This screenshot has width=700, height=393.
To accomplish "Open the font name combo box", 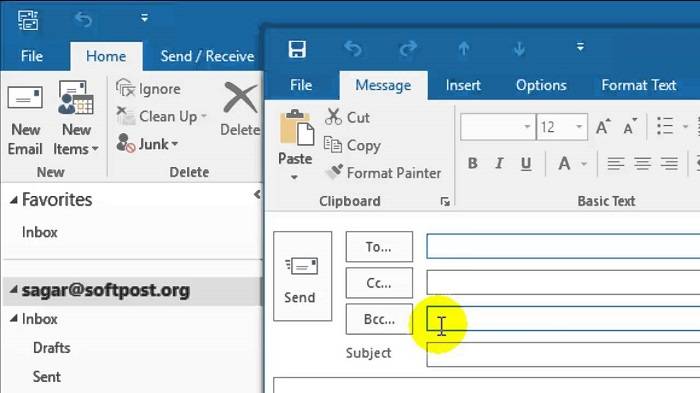I will click(x=497, y=127).
